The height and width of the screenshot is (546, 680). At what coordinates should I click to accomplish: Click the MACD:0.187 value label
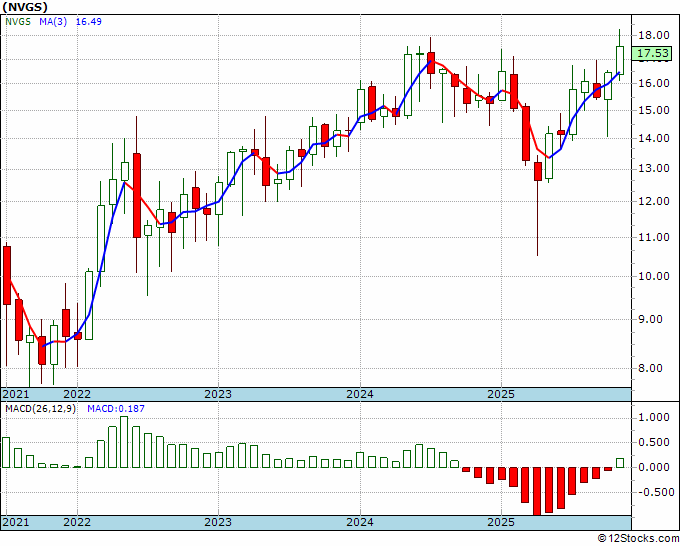pos(108,408)
